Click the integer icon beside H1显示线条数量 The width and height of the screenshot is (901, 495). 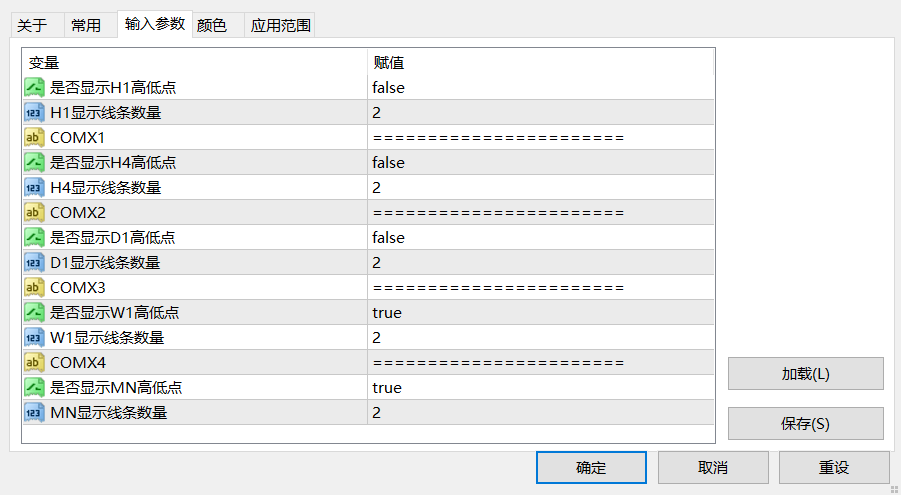click(x=34, y=113)
